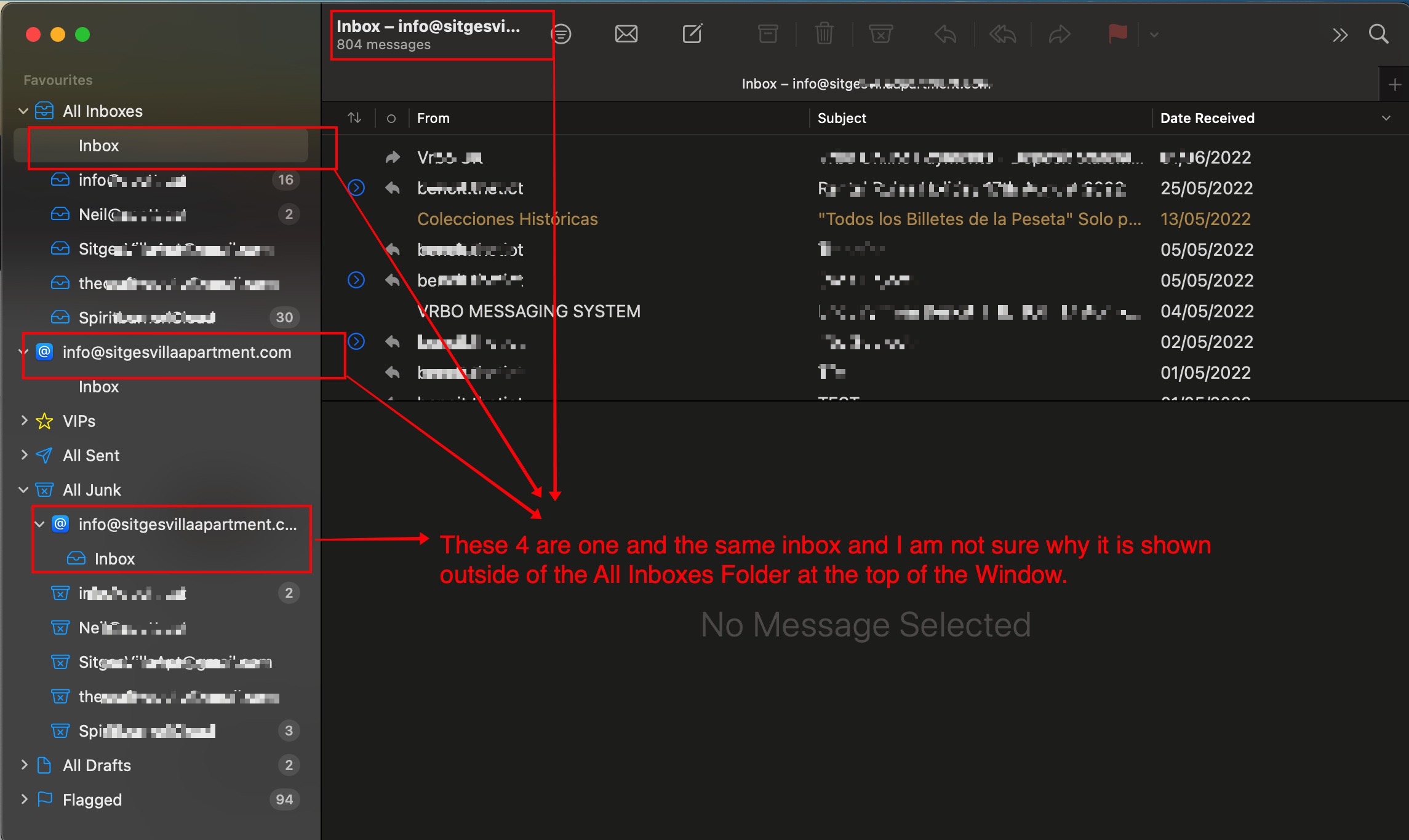Archive the current message

[767, 34]
